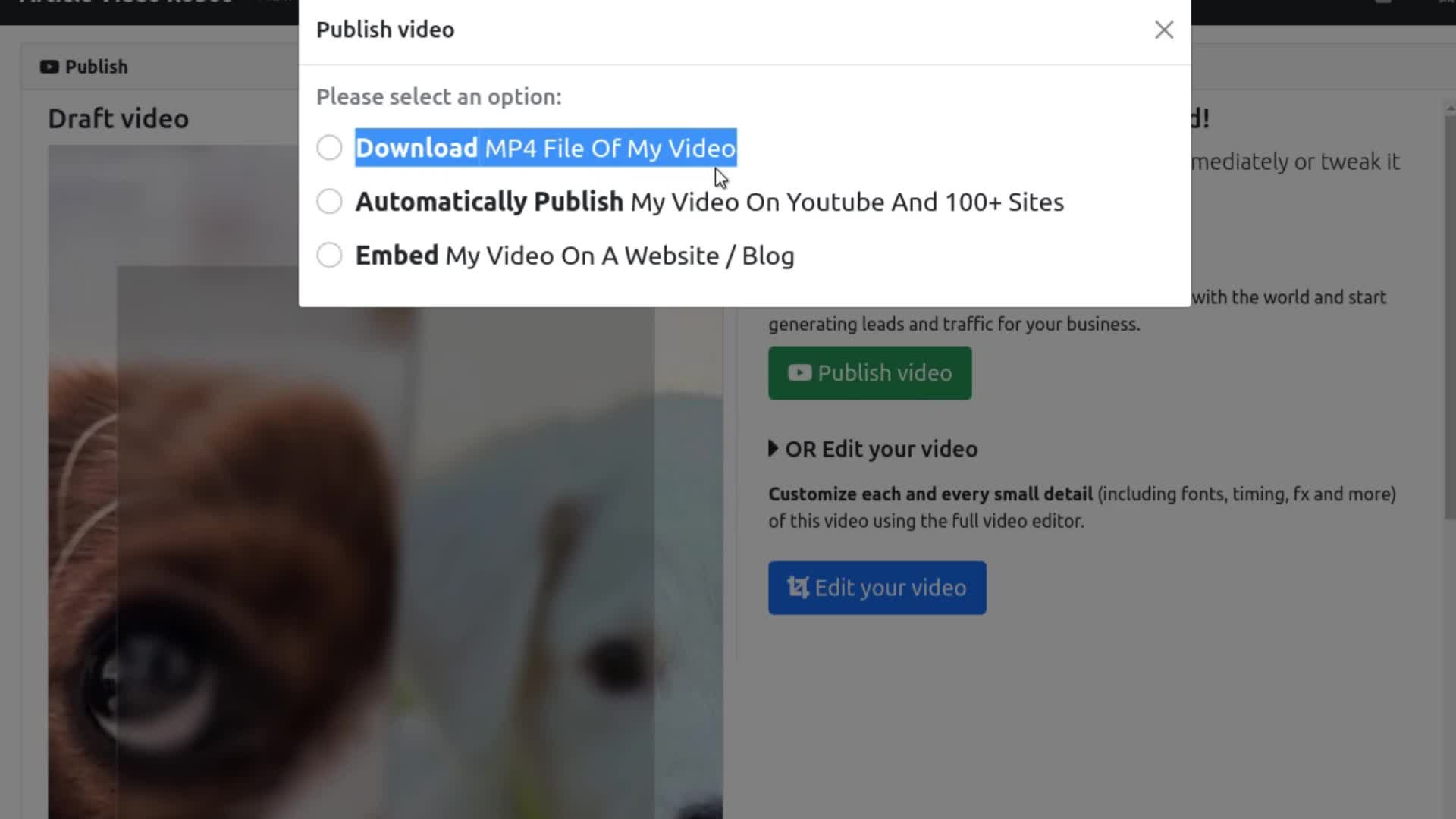Click the 'Please select an option:' text
Image resolution: width=1456 pixels, height=819 pixels.
click(439, 97)
